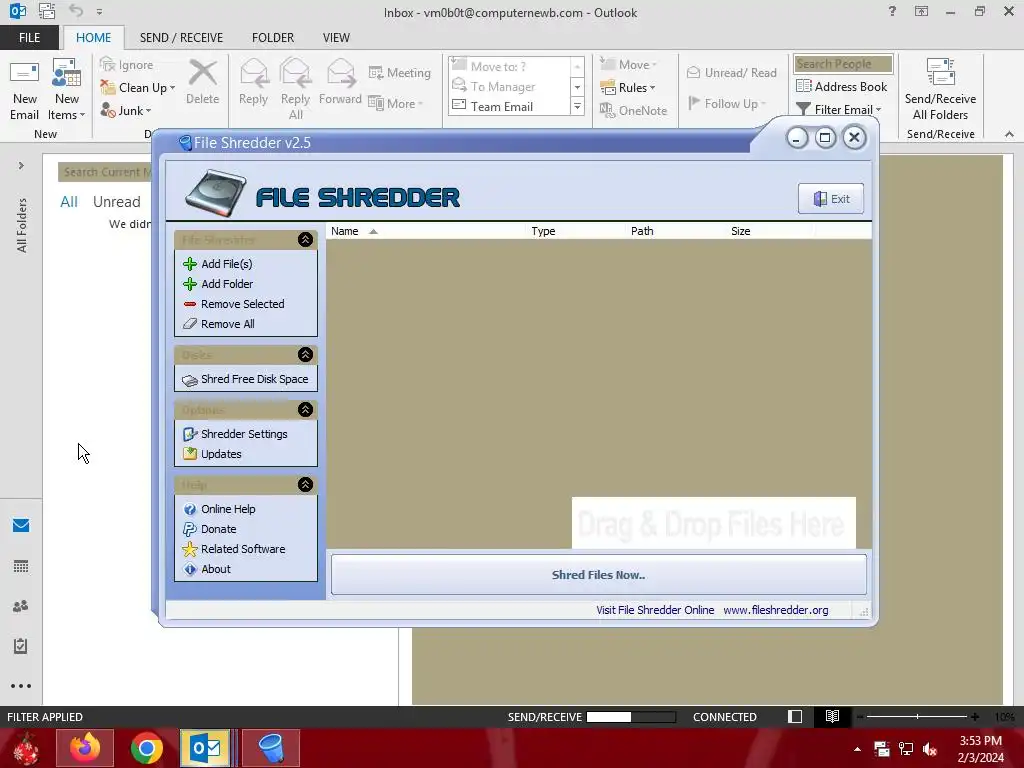Click the Shred Files Now button
1024x768 pixels.
pos(599,575)
